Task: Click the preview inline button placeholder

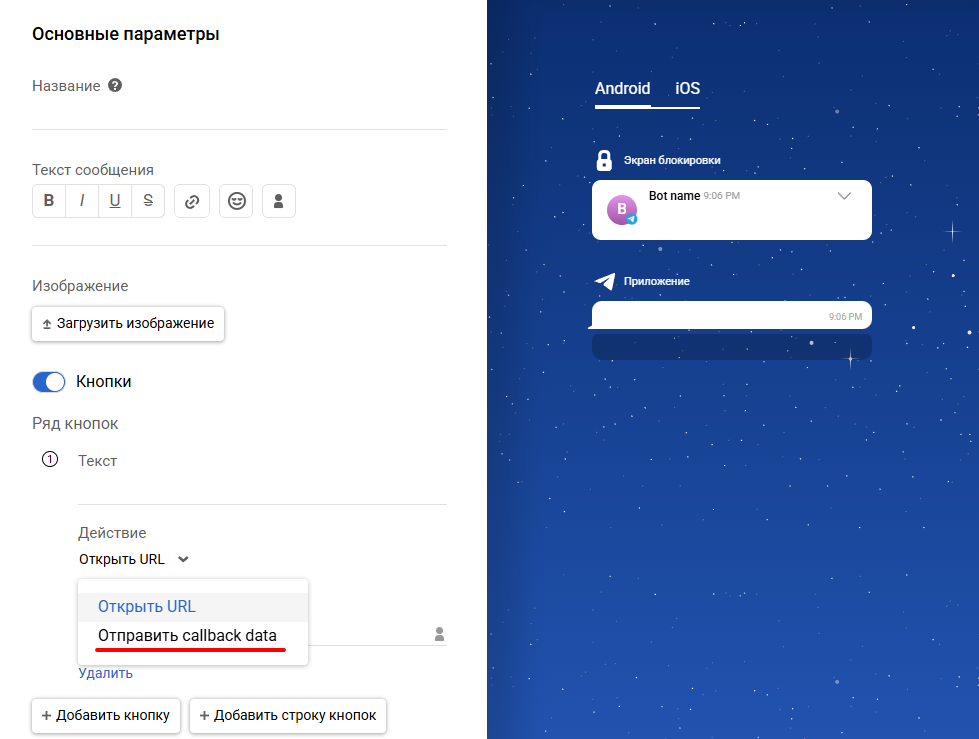Action: pyautogui.click(x=731, y=346)
